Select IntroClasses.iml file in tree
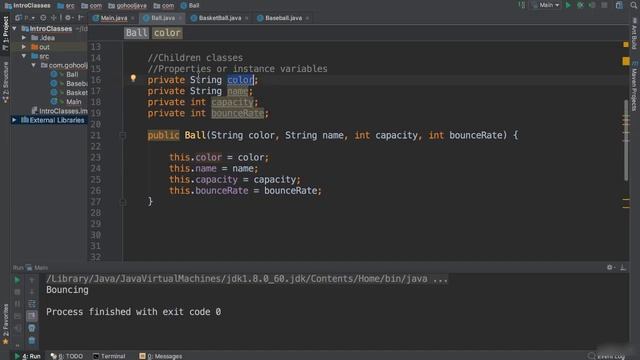 (59, 111)
